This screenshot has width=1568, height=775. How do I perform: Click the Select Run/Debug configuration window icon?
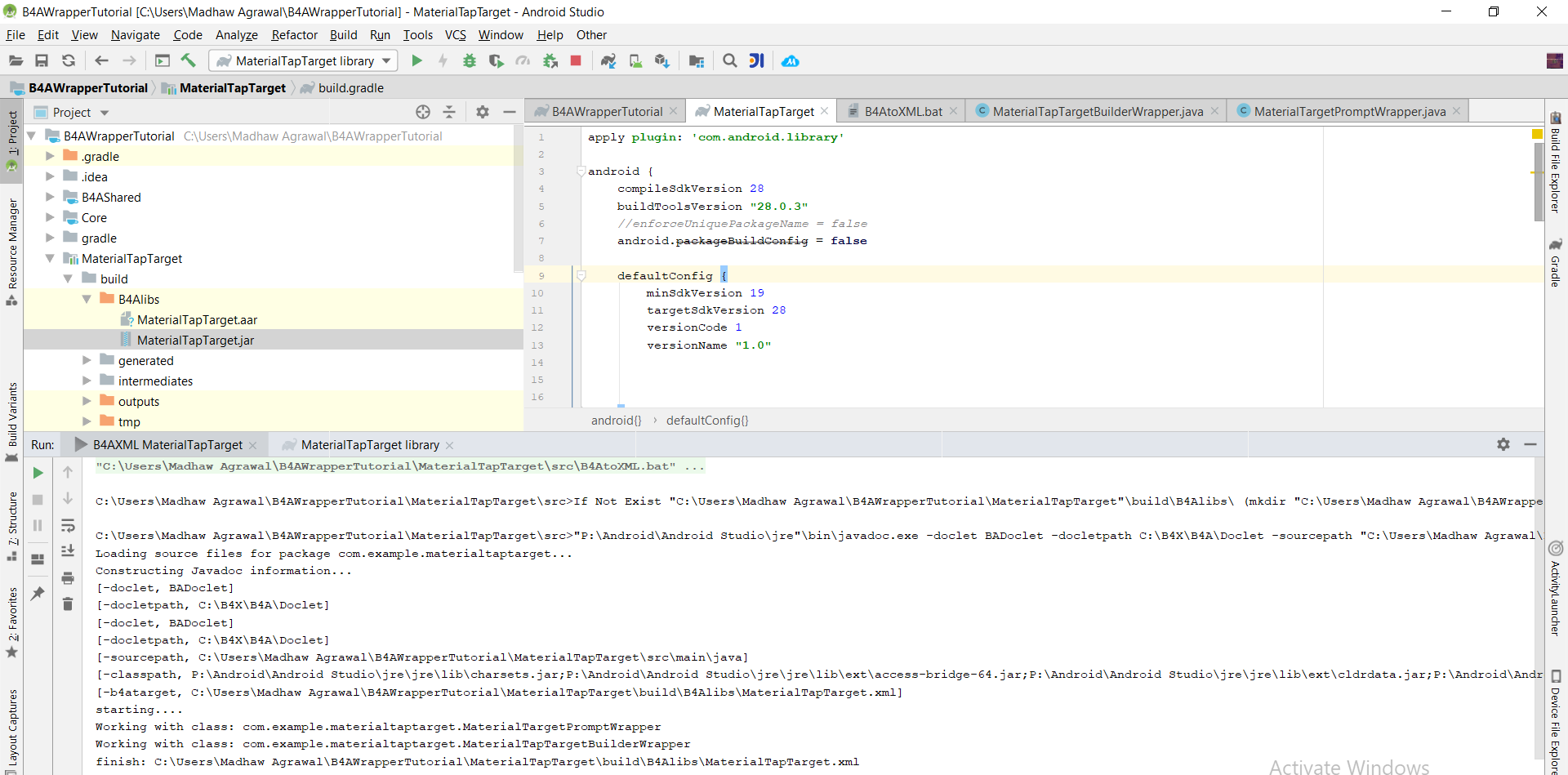click(163, 60)
